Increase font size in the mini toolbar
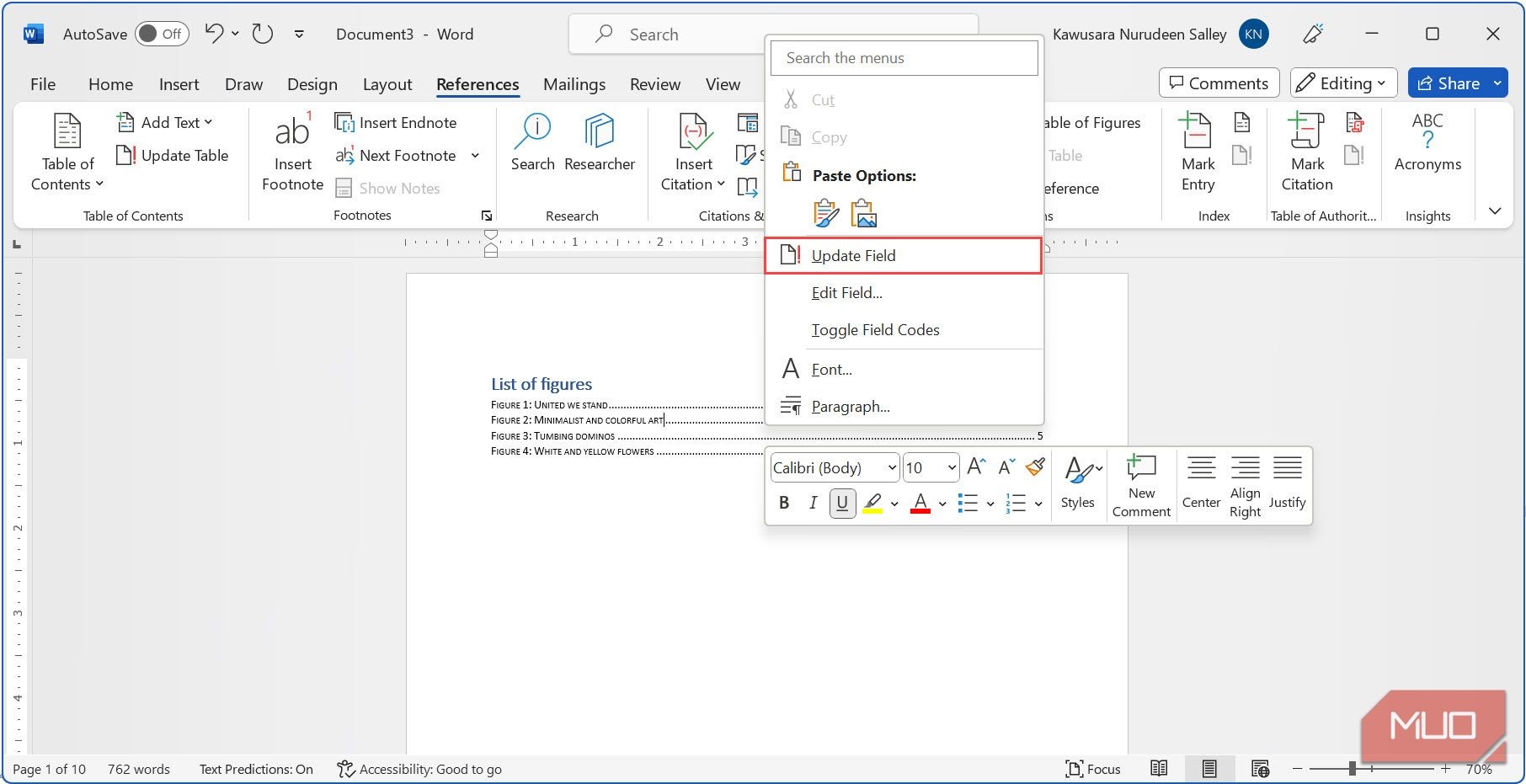This screenshot has height=784, width=1526. tap(976, 467)
